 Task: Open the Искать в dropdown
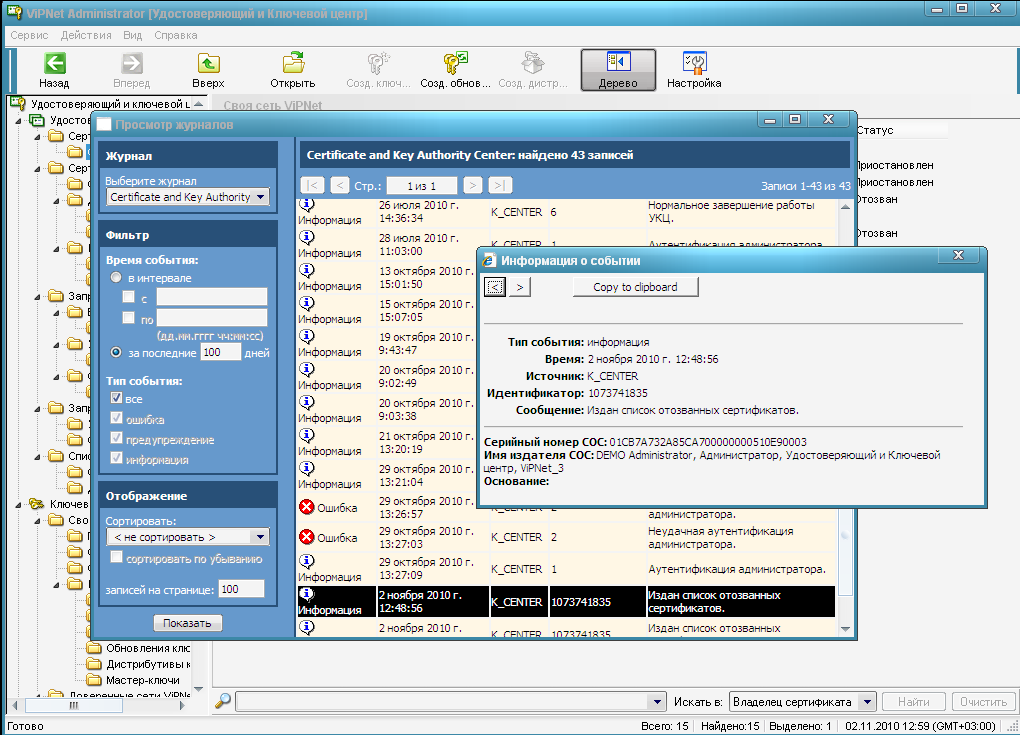[866, 702]
